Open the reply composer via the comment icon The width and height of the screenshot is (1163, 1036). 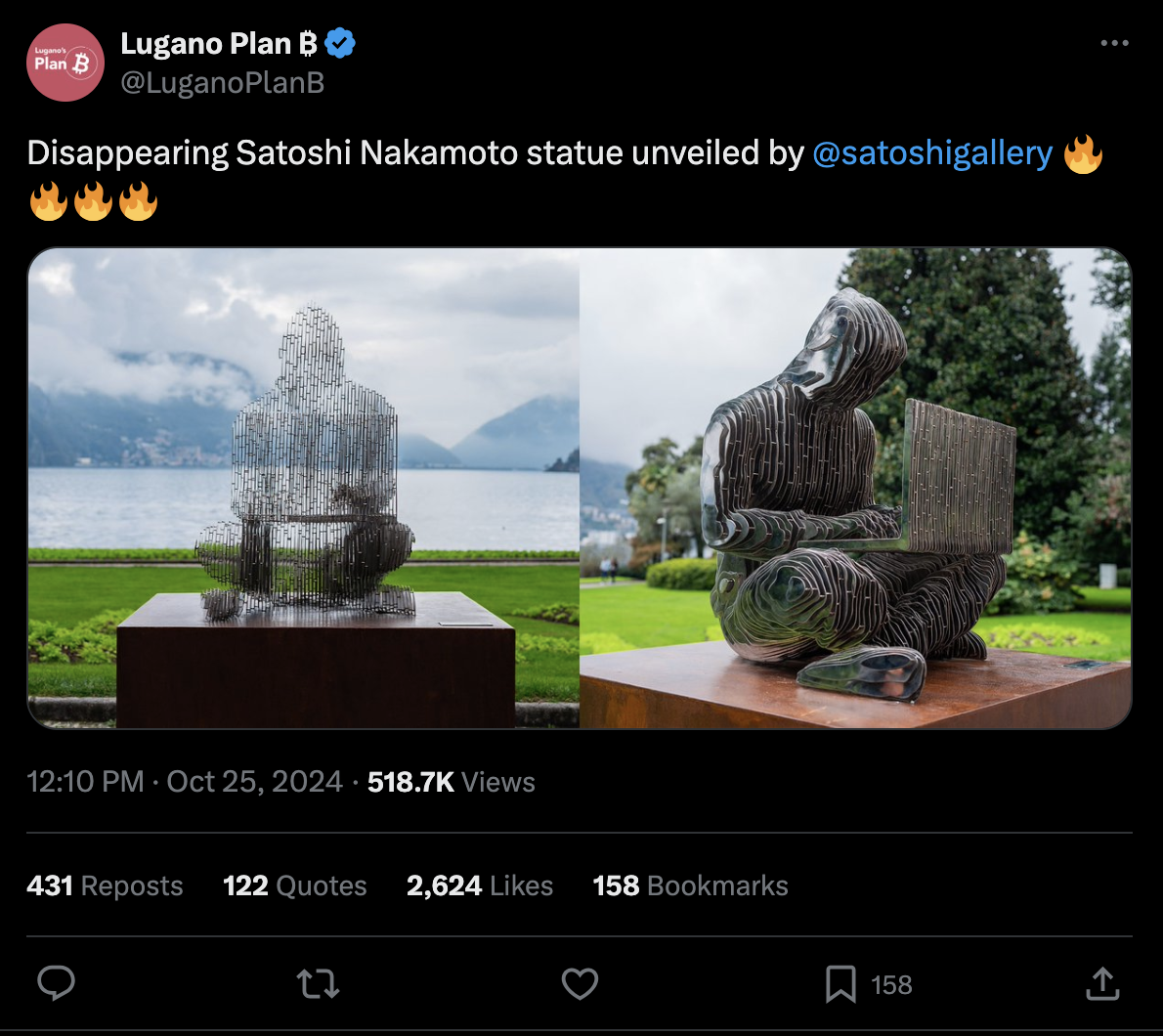tap(56, 984)
